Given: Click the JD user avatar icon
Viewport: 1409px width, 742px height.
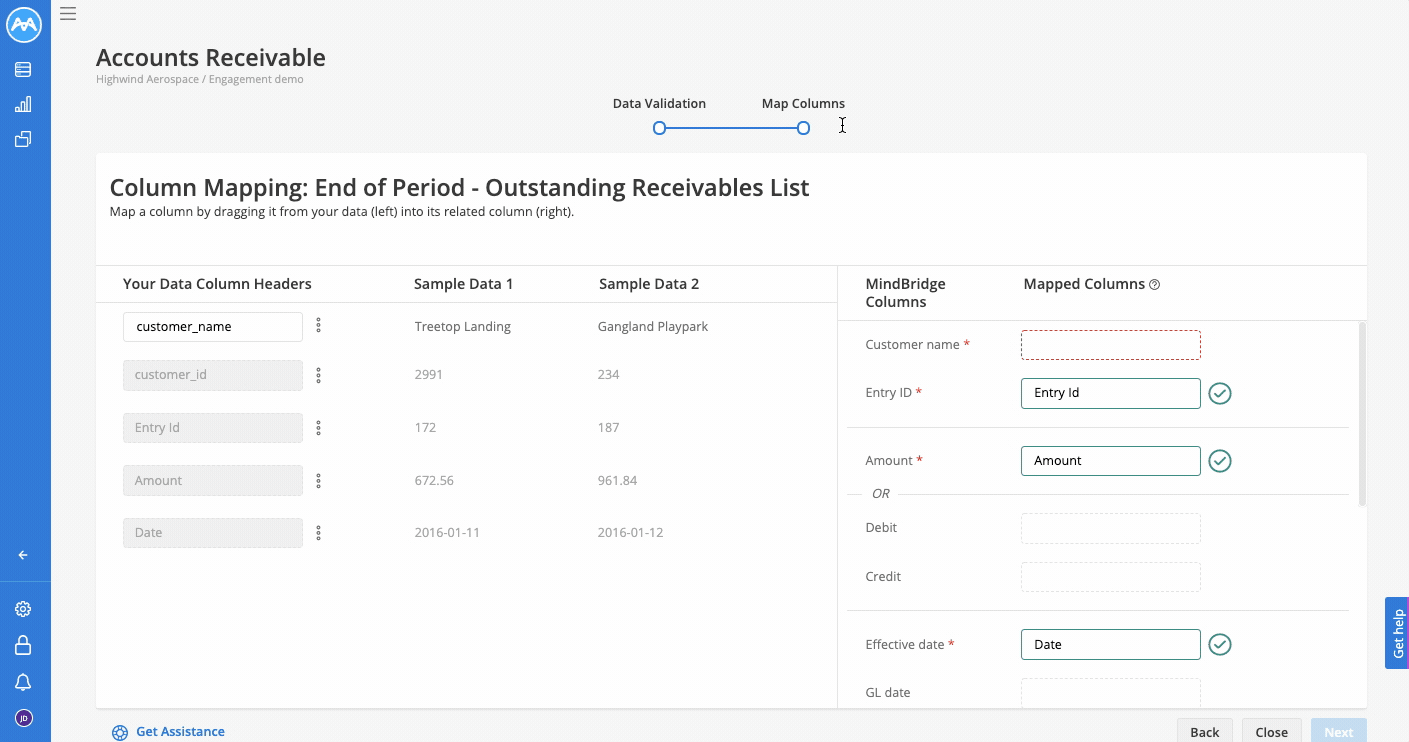Looking at the screenshot, I should [24, 718].
